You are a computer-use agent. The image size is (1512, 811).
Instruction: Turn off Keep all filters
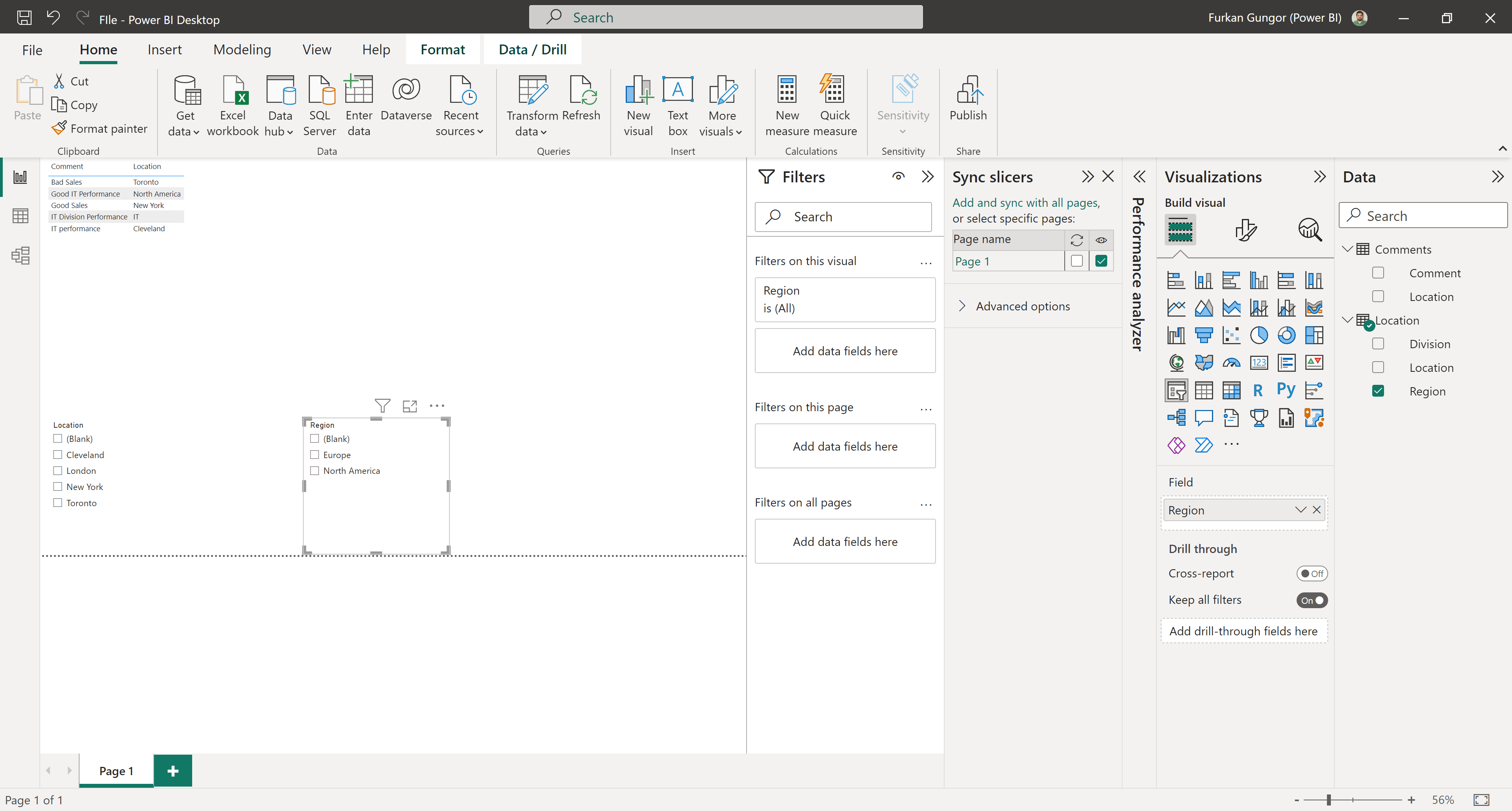[x=1311, y=599]
